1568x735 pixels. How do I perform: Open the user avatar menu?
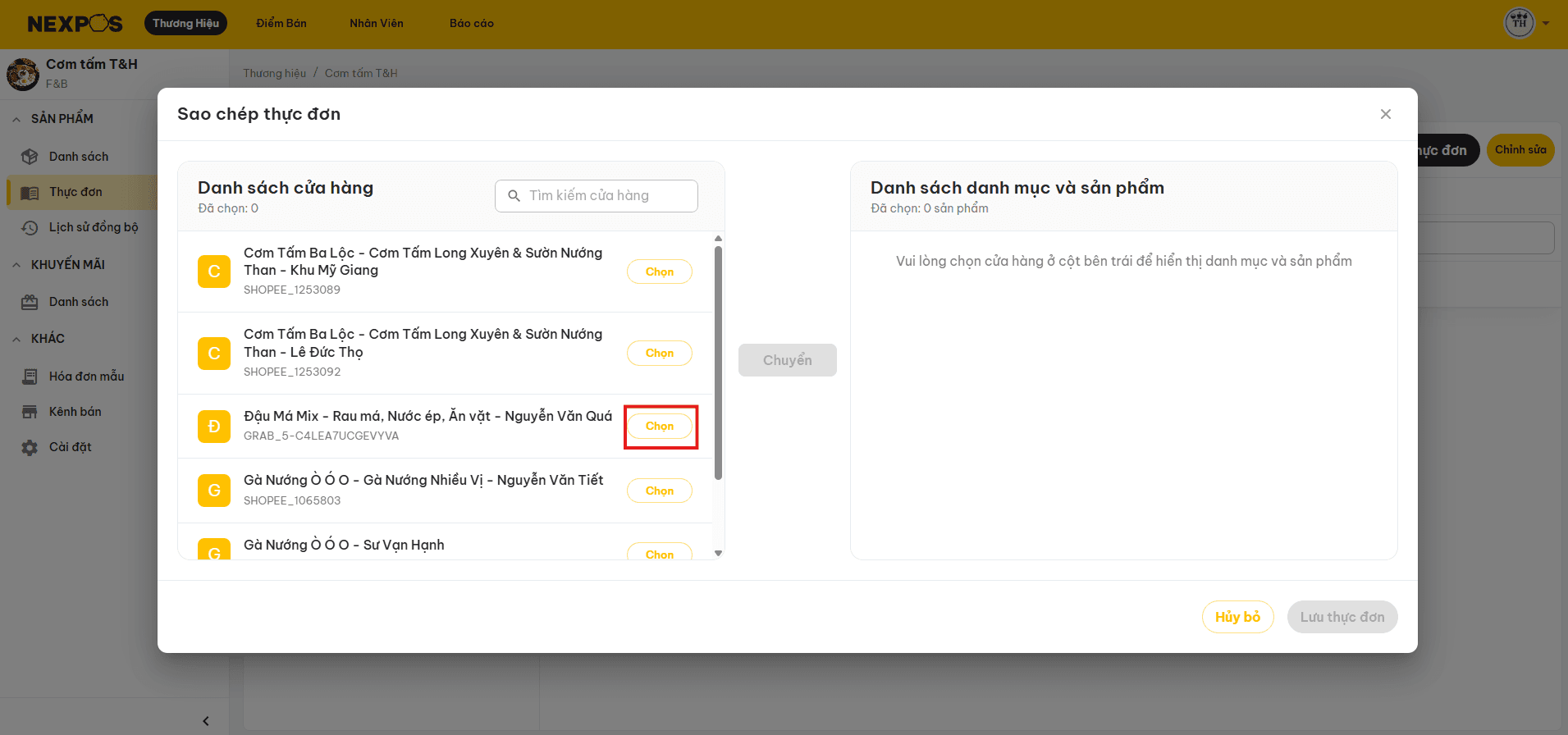pyautogui.click(x=1519, y=23)
